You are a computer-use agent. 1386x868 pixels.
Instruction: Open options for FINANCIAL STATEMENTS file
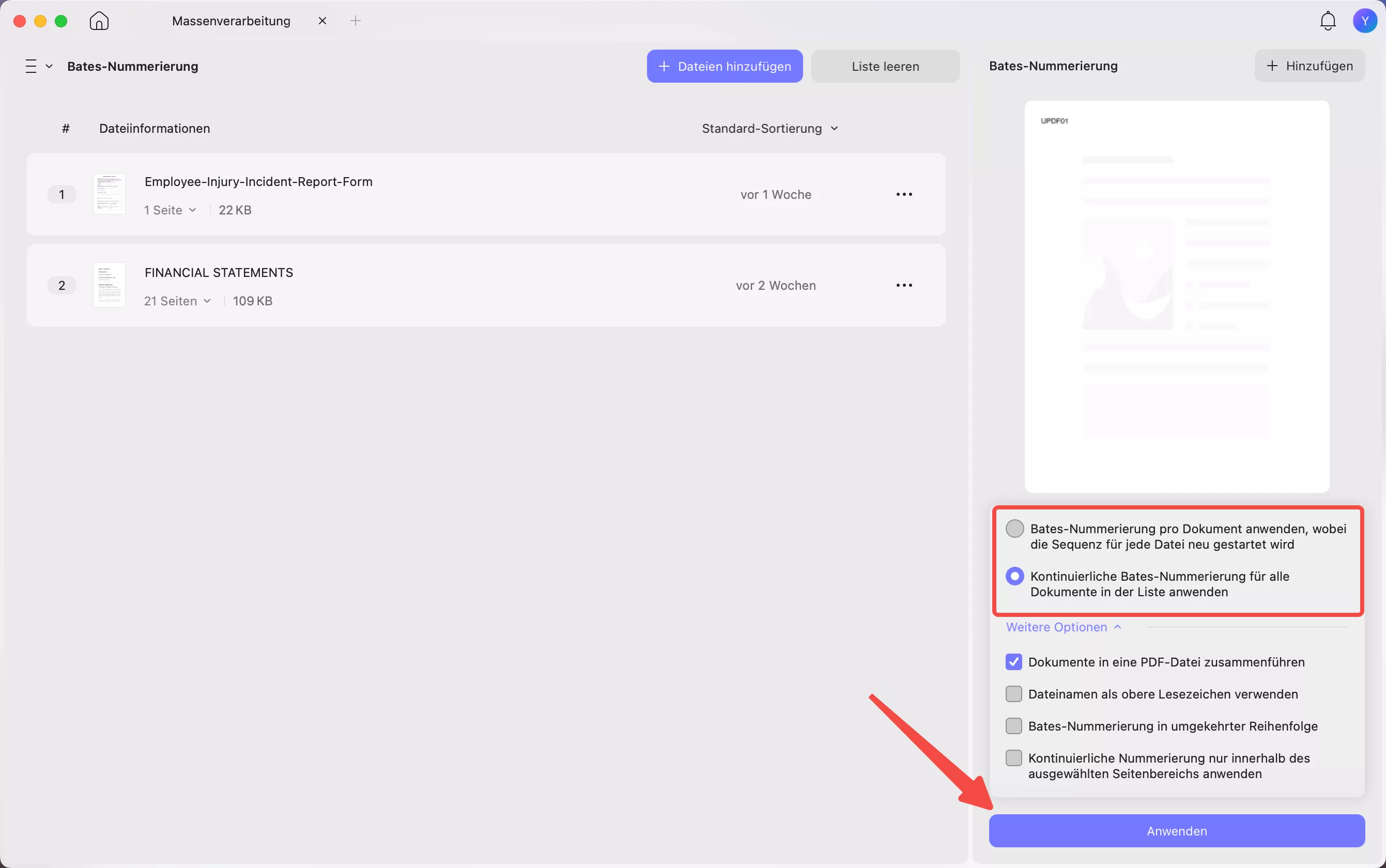pyautogui.click(x=904, y=285)
